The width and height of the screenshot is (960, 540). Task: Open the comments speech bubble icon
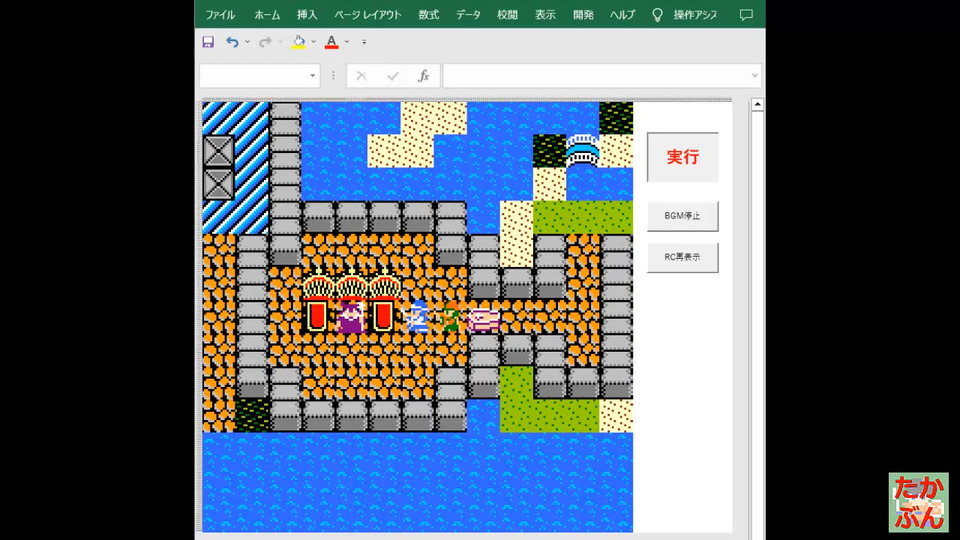point(746,15)
